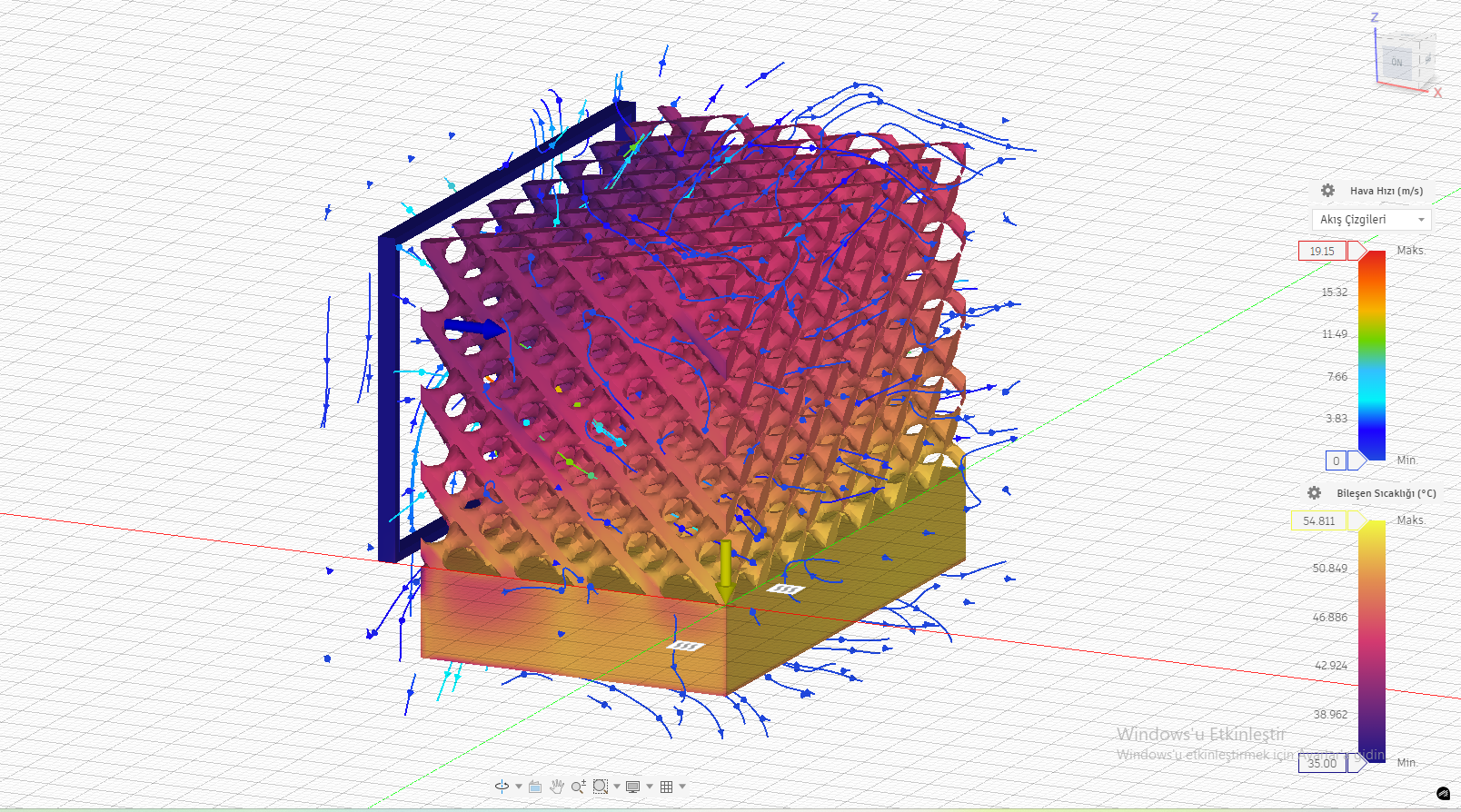Select the Orbit tool in navigation bar

click(x=502, y=787)
